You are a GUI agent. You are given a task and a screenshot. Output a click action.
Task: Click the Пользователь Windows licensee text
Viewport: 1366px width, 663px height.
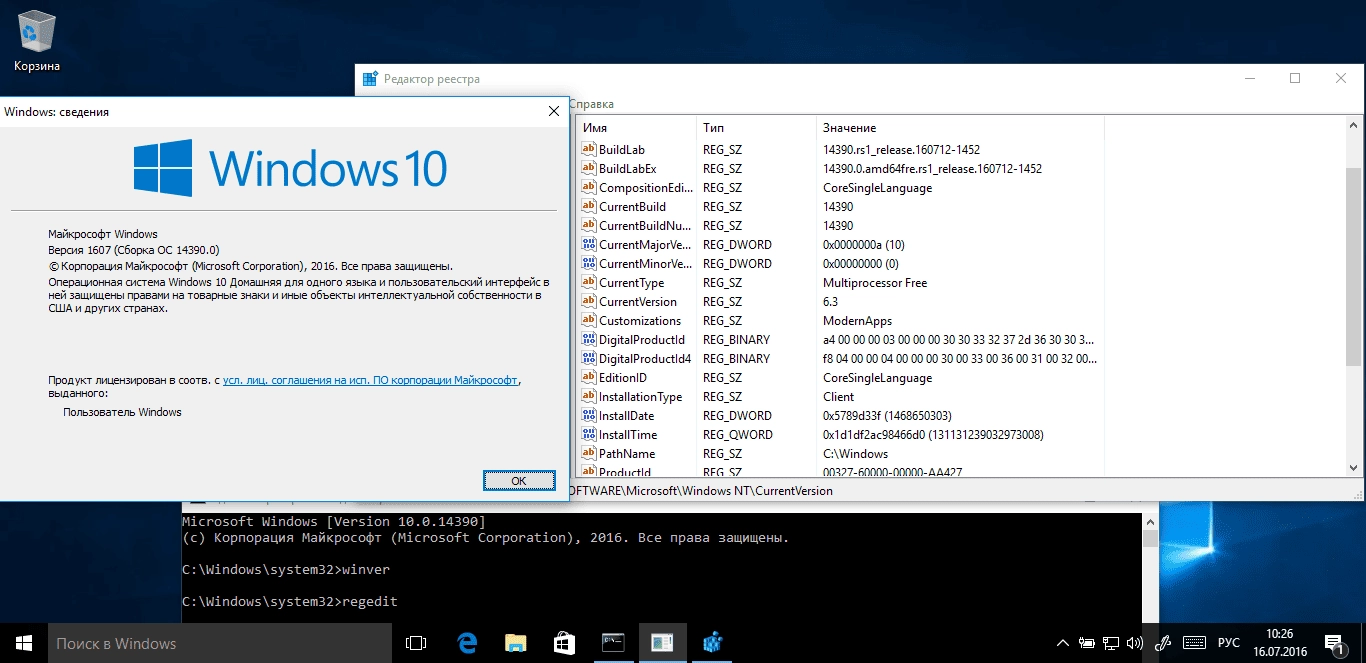pos(122,412)
